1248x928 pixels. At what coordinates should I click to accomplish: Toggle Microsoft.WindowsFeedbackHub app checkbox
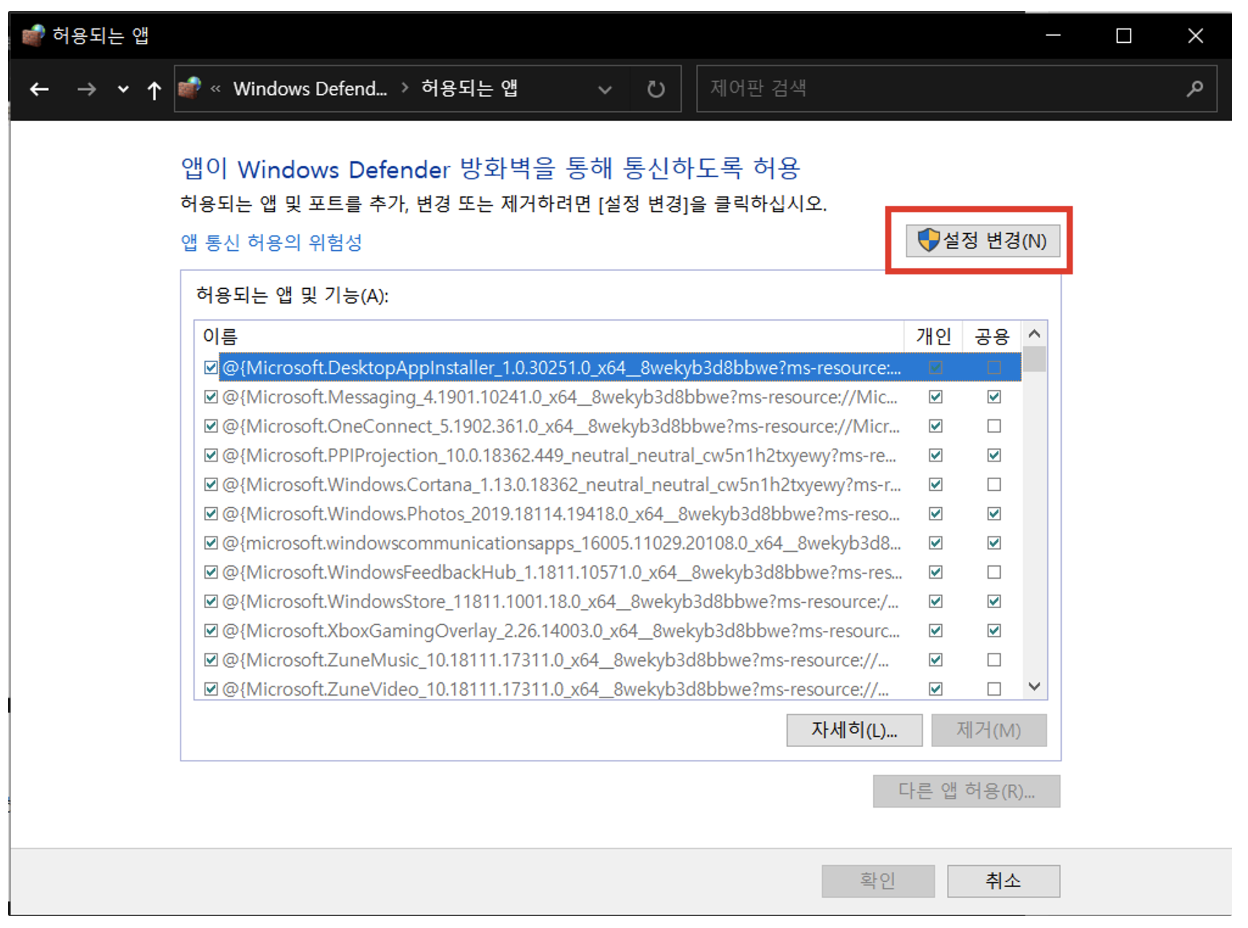click(210, 572)
